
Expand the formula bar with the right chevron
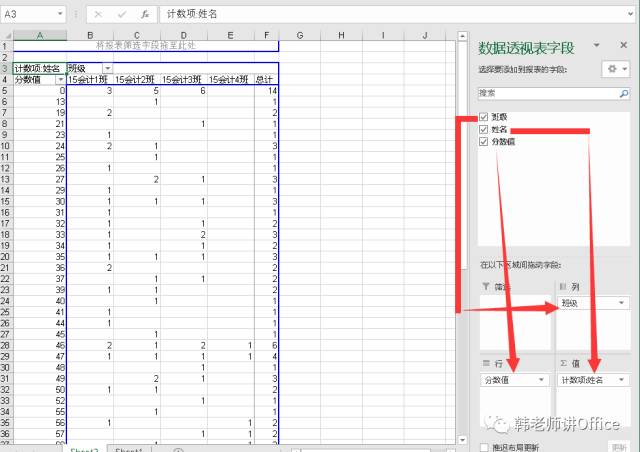click(631, 14)
